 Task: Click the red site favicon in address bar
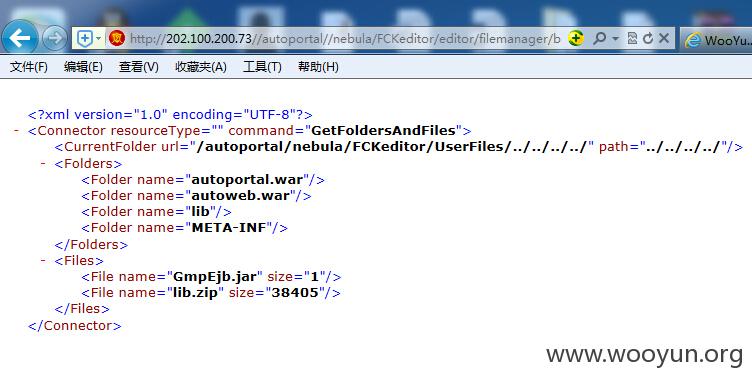pyautogui.click(x=117, y=38)
